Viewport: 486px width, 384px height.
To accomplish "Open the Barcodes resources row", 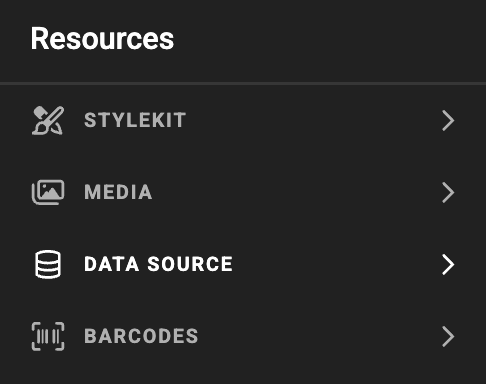I will (x=243, y=336).
